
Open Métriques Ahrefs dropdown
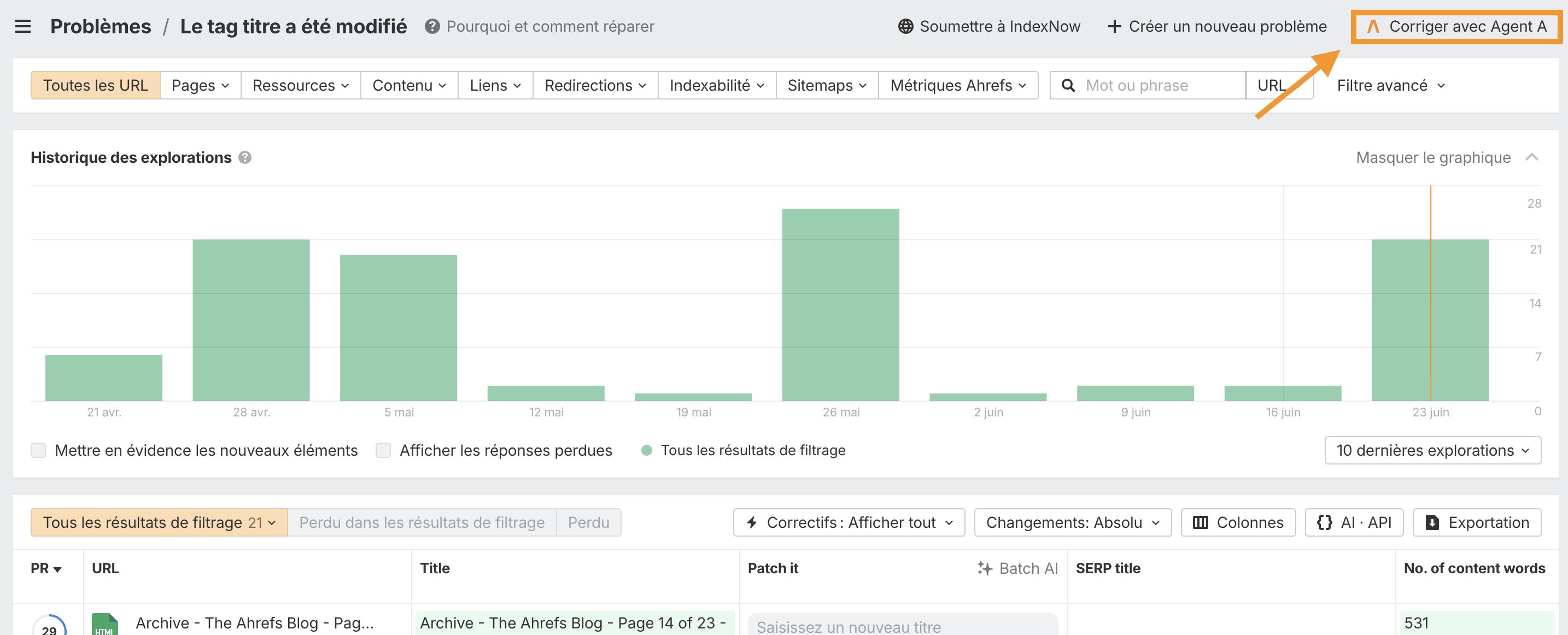click(x=958, y=85)
